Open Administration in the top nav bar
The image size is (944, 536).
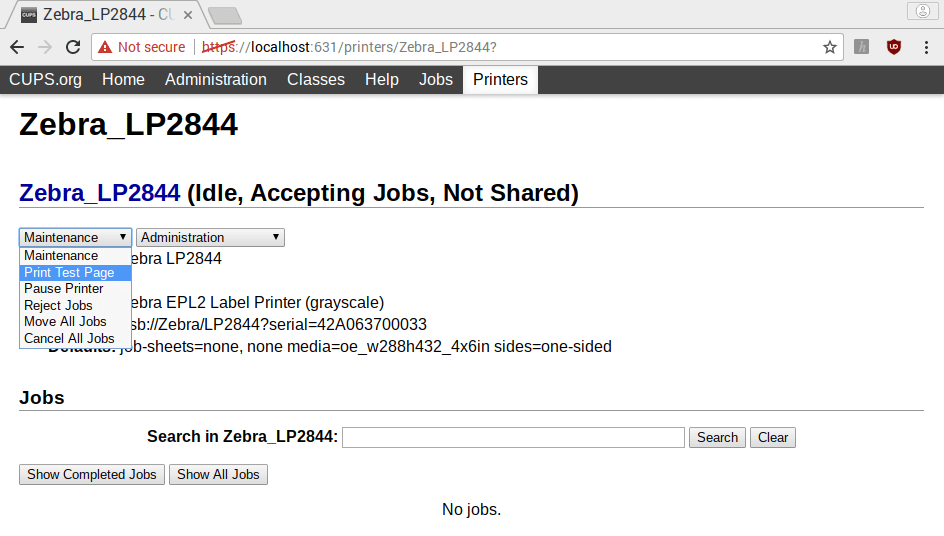(x=216, y=79)
